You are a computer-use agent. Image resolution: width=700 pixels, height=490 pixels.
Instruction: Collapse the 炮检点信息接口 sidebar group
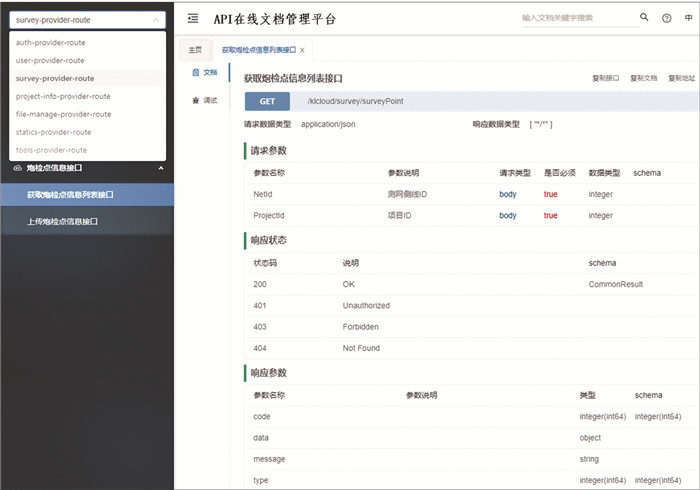pyautogui.click(x=161, y=168)
